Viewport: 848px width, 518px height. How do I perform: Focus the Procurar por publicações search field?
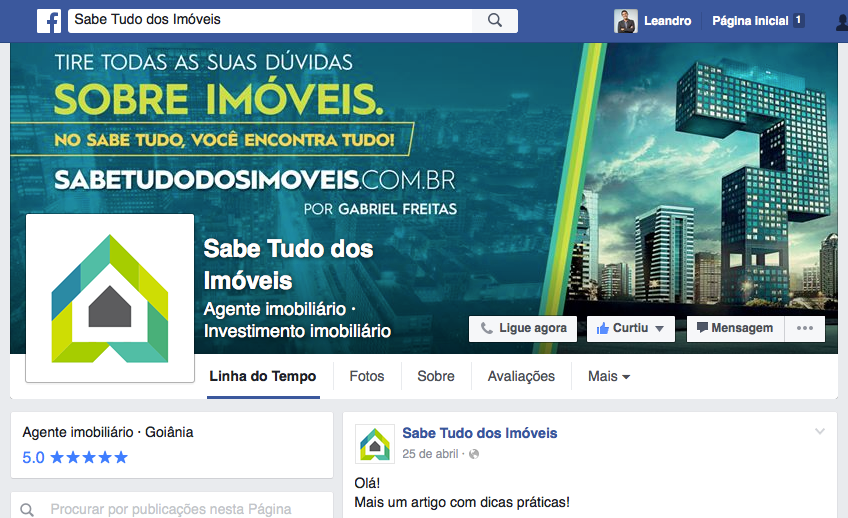coord(172,509)
